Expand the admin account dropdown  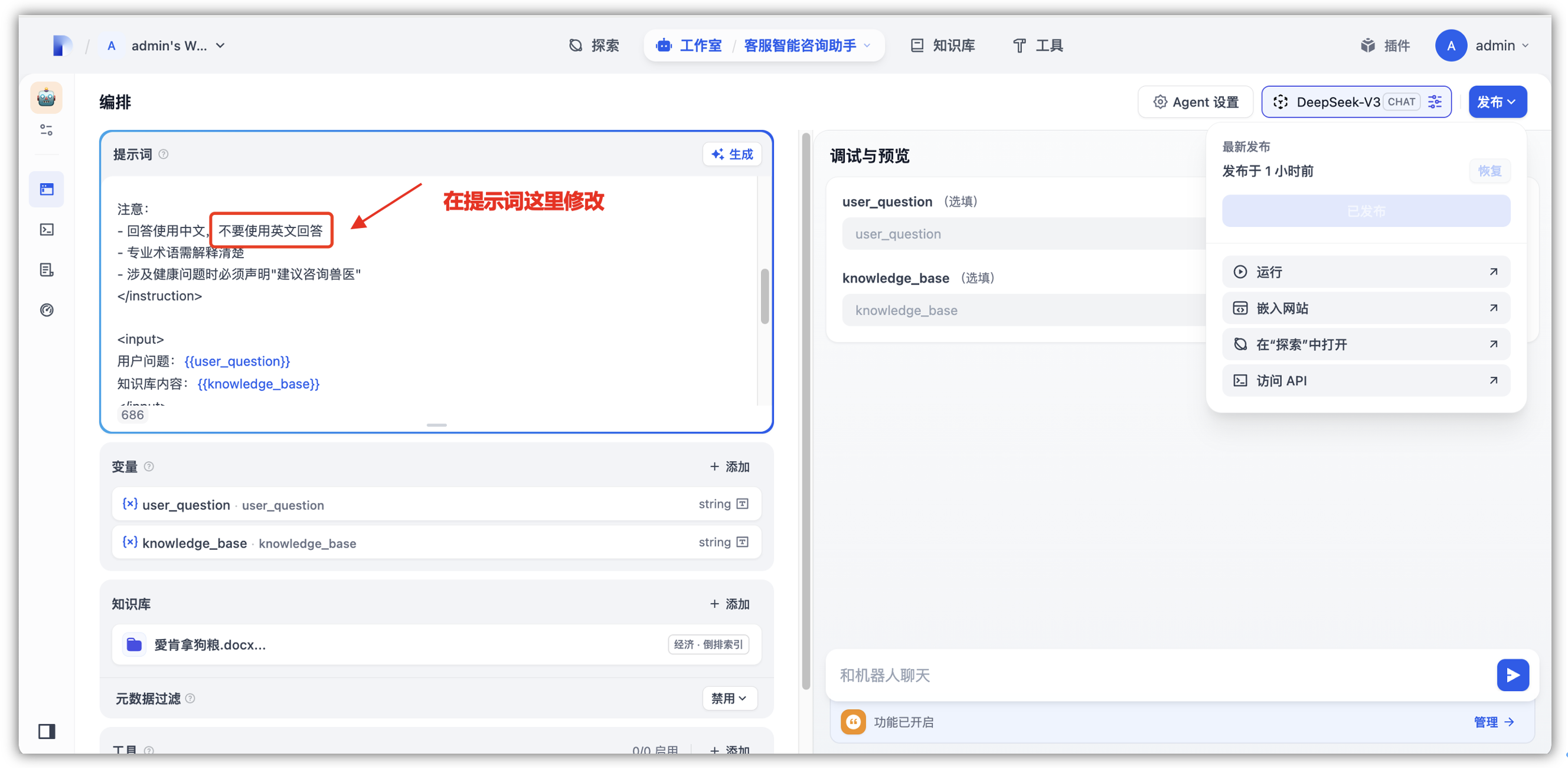pyautogui.click(x=1525, y=45)
